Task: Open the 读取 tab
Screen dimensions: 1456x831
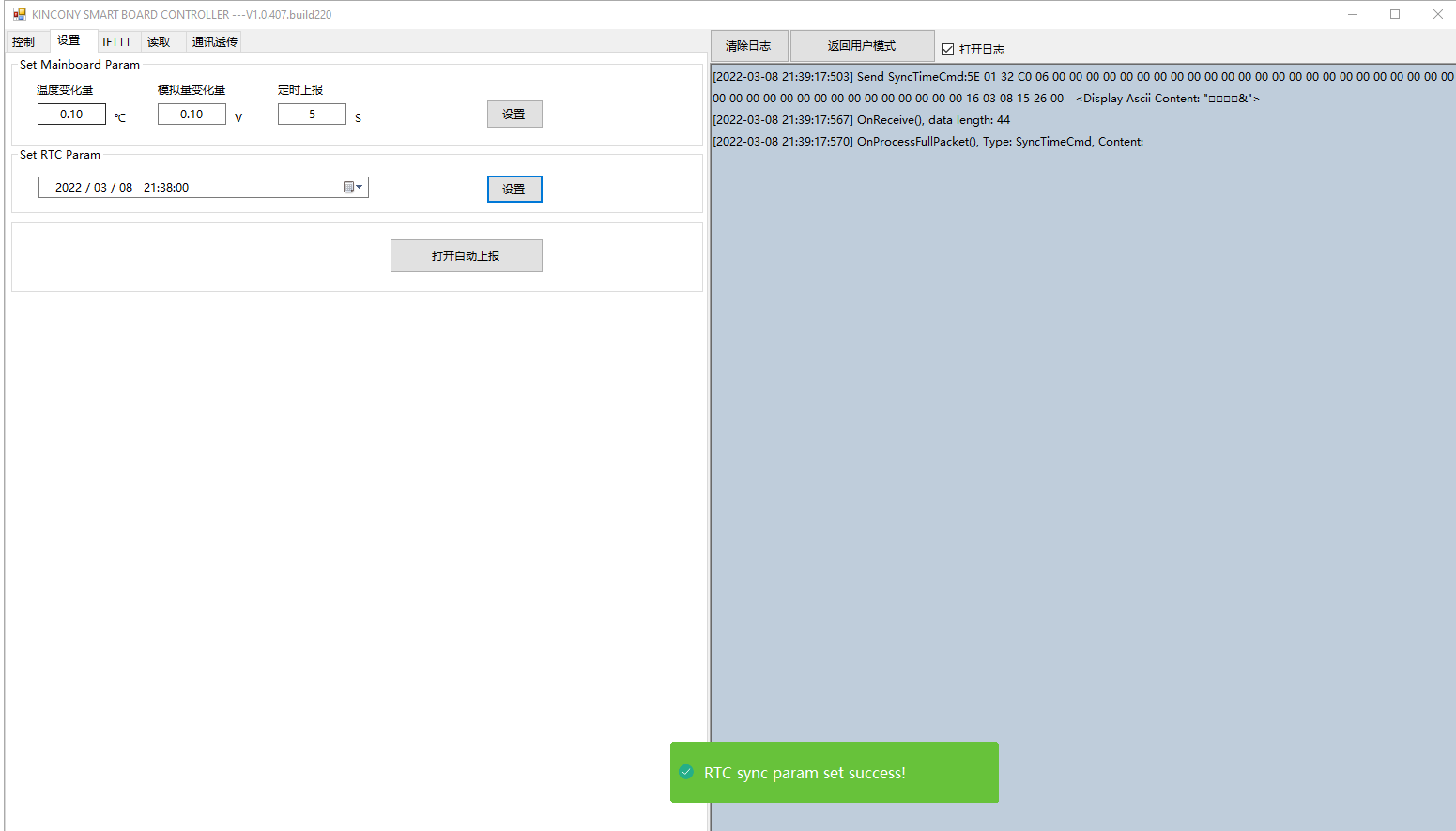Action: (x=159, y=42)
